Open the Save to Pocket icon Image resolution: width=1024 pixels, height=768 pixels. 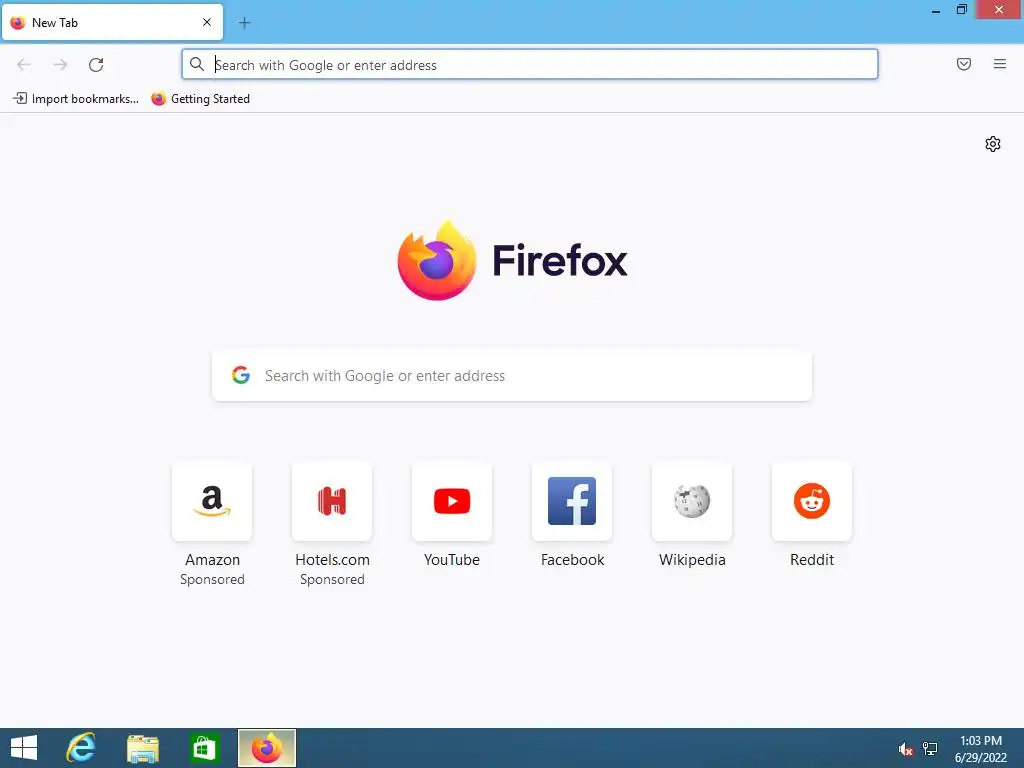coord(963,64)
